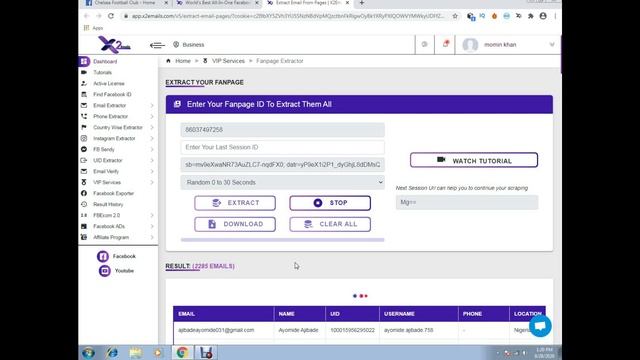Click the CLEAR ALL button

click(x=330, y=224)
